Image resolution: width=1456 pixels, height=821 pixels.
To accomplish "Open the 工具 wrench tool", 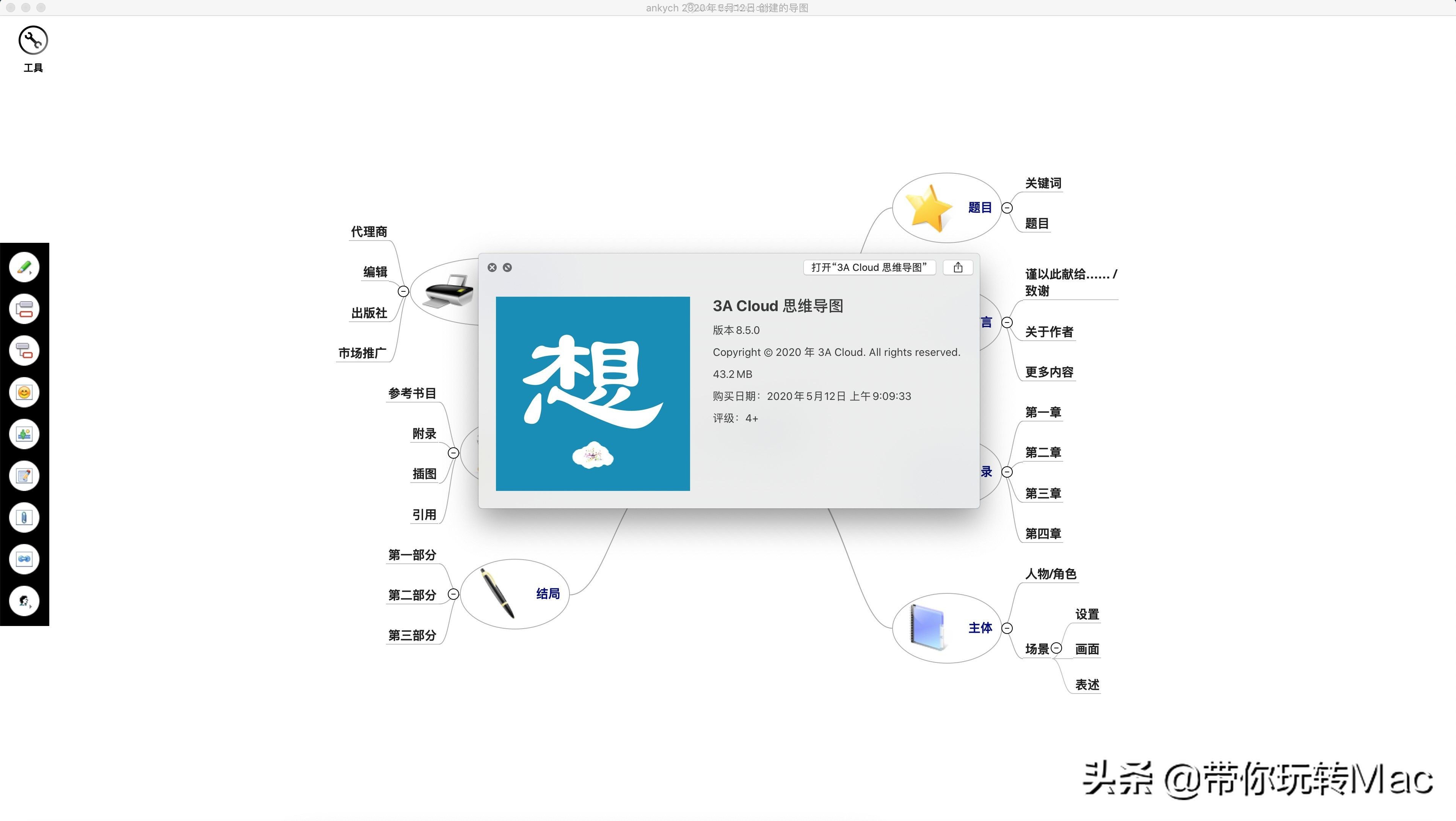I will tap(32, 39).
